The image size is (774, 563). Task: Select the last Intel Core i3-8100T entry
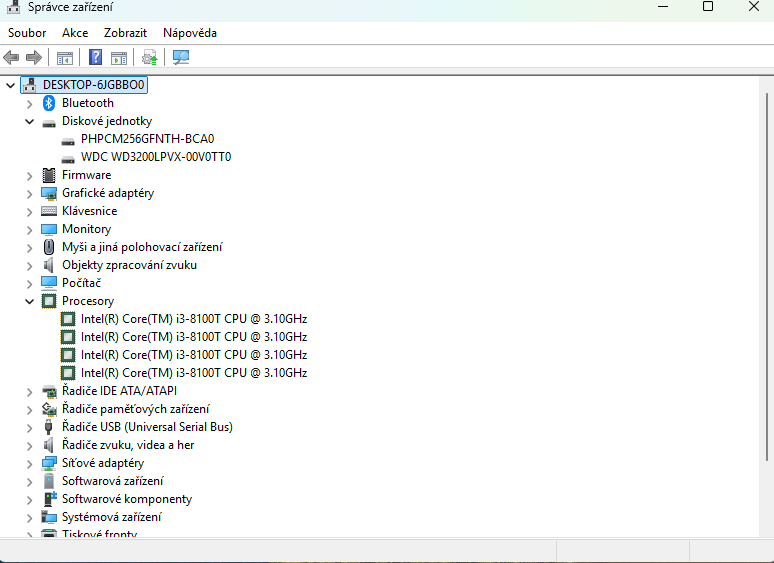[x=194, y=373]
